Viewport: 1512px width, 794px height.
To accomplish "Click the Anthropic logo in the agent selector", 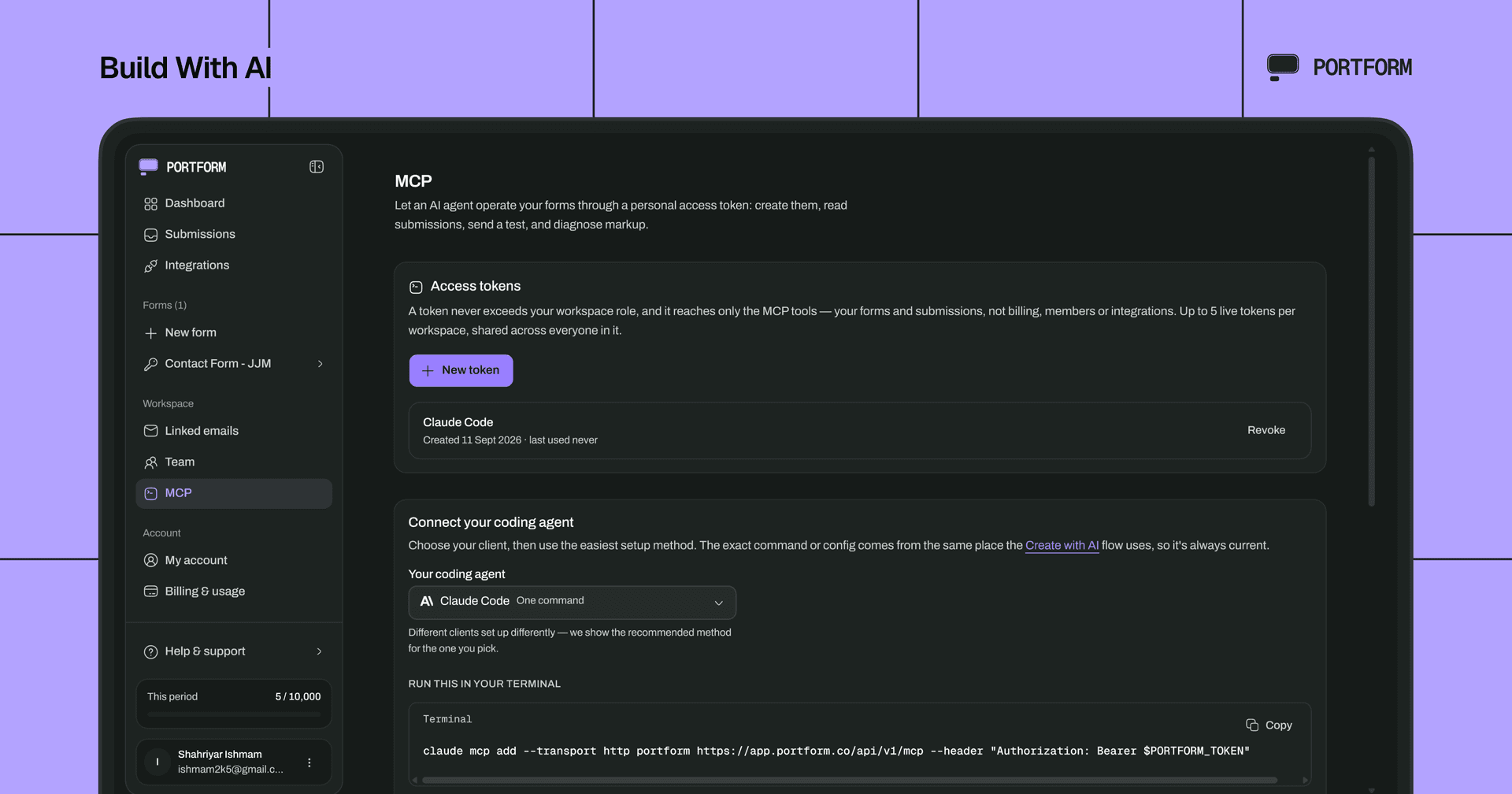I will 427,601.
